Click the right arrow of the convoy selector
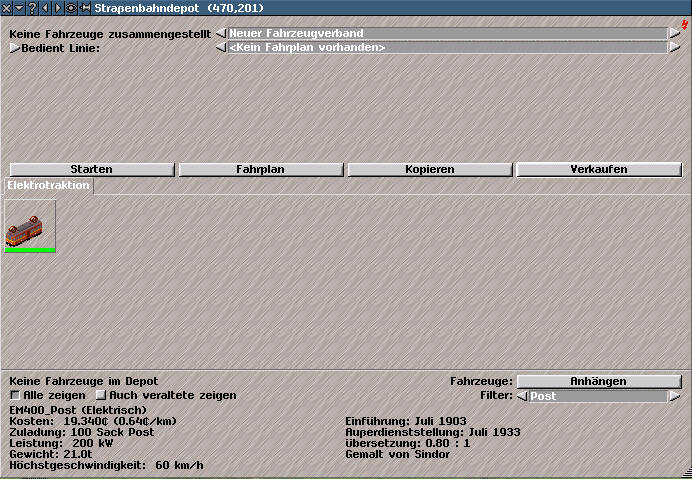This screenshot has height=479, width=692. pyautogui.click(x=675, y=33)
